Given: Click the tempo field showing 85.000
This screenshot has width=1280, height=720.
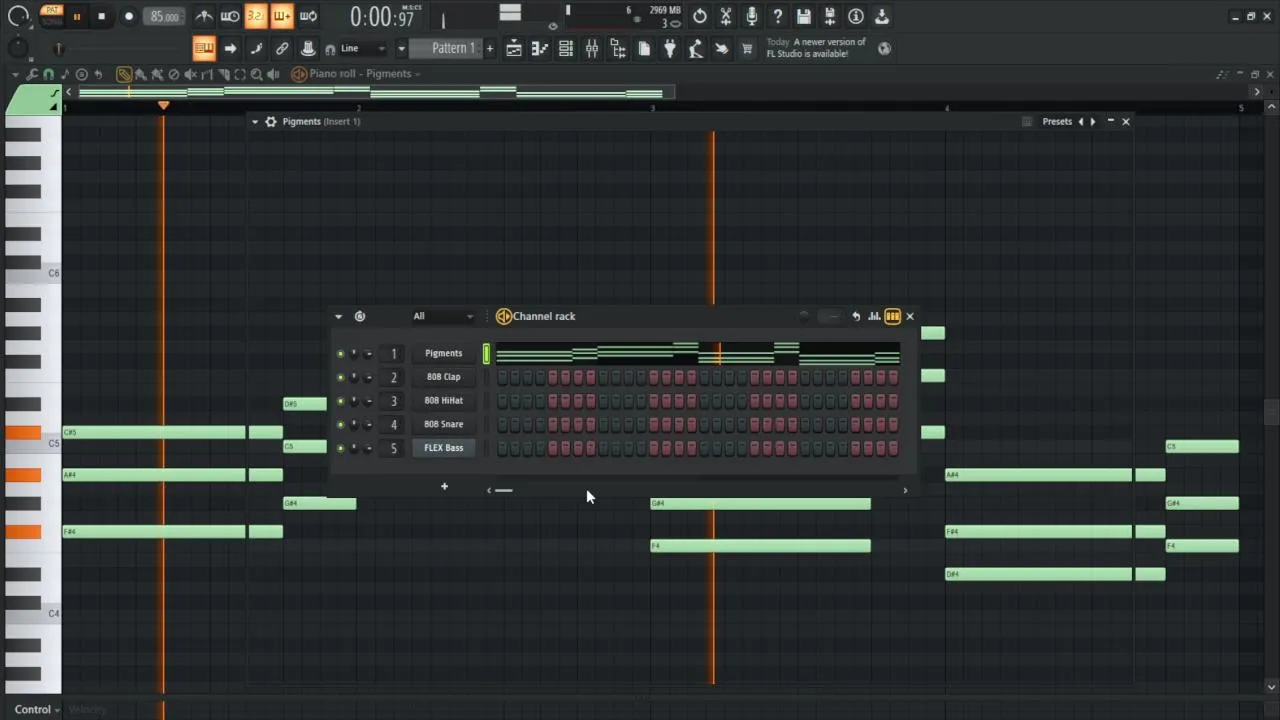Looking at the screenshot, I should coord(164,16).
